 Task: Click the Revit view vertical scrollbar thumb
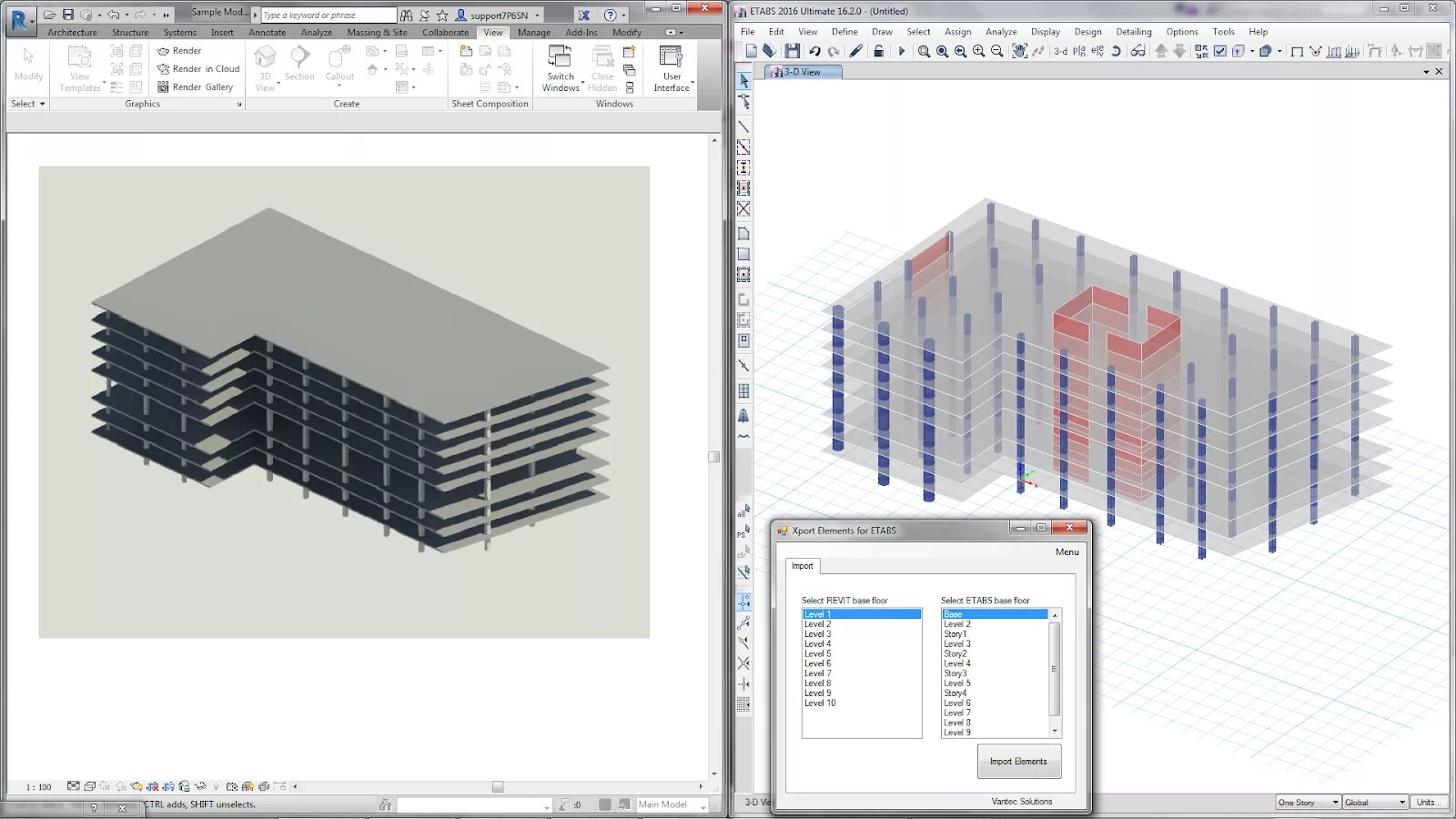[714, 457]
